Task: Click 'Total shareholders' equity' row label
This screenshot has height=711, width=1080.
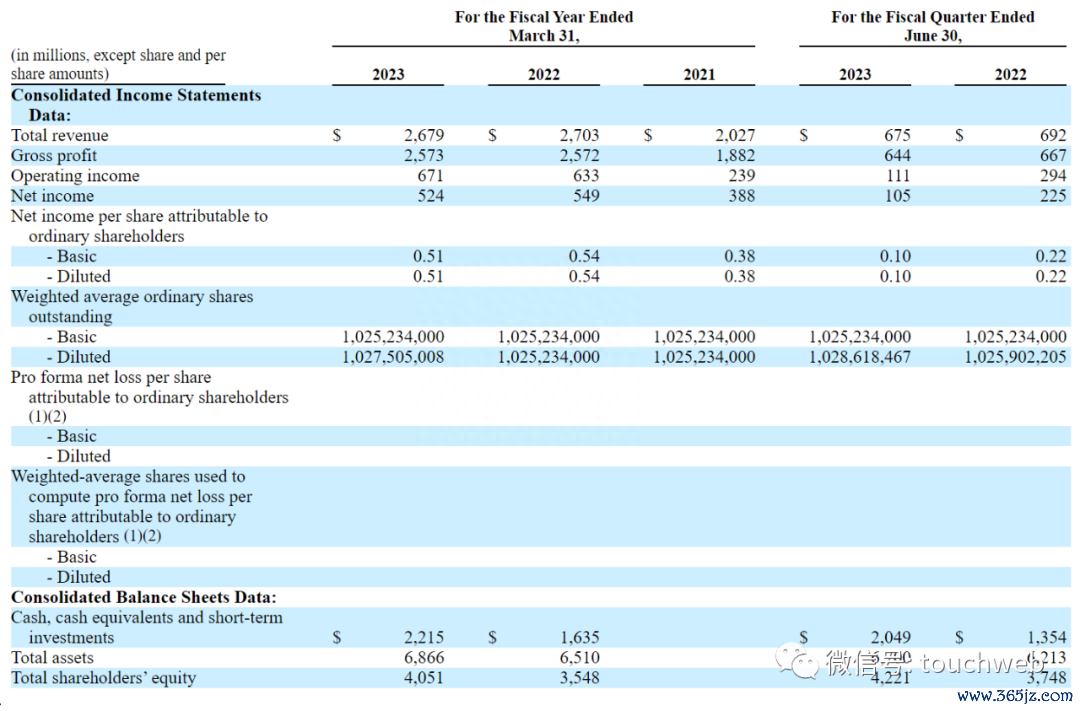Action: point(103,678)
